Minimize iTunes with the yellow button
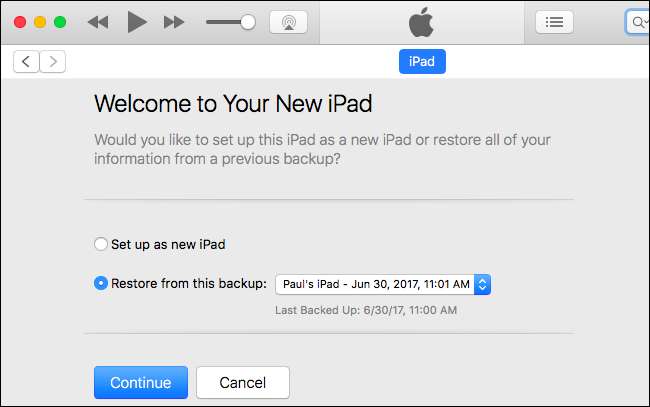Viewport: 650px width, 407px height. click(40, 22)
